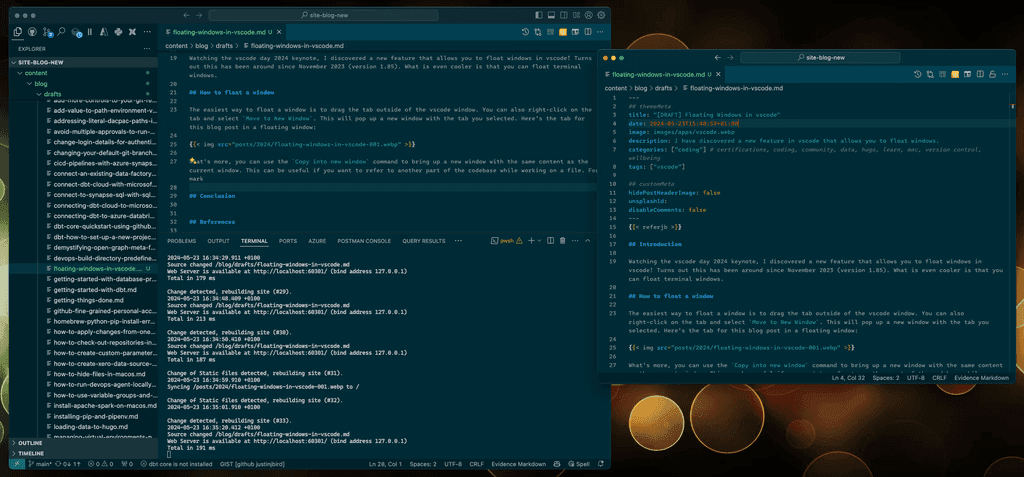Switch to the POSTMAN CONSOLE tab
Image resolution: width=1024 pixels, height=477 pixels.
[x=362, y=241]
